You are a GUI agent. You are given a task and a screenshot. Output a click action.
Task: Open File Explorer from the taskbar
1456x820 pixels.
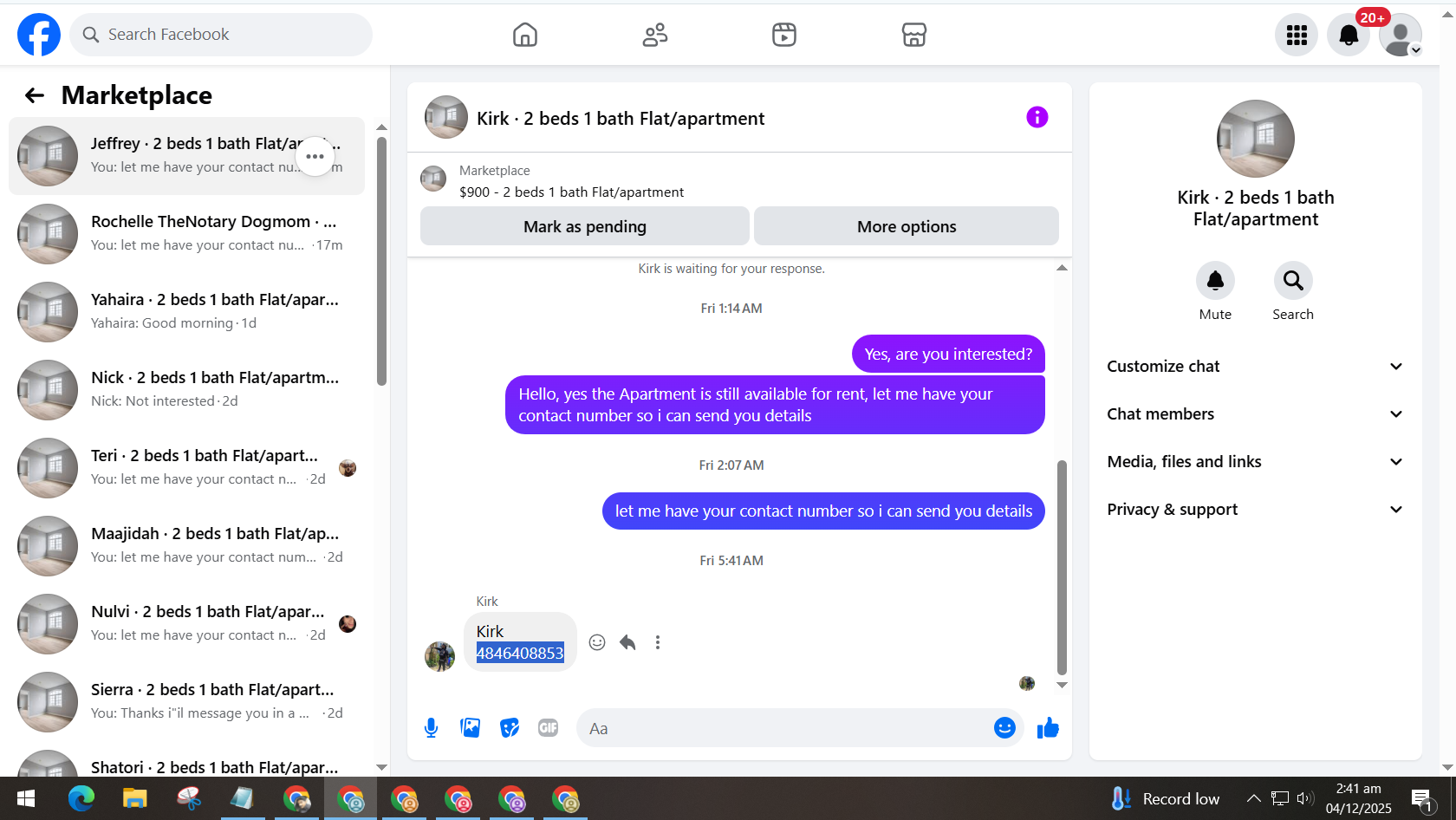coord(135,798)
